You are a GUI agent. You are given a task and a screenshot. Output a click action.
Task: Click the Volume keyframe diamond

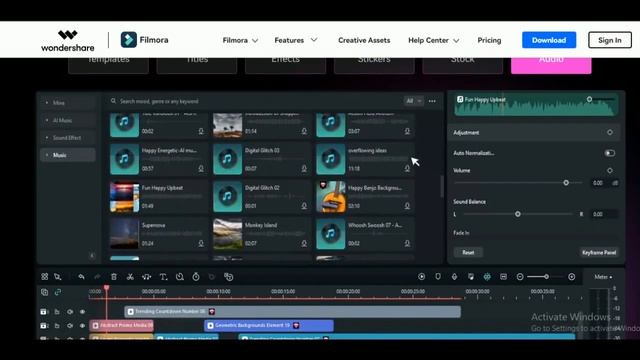pyautogui.click(x=610, y=170)
